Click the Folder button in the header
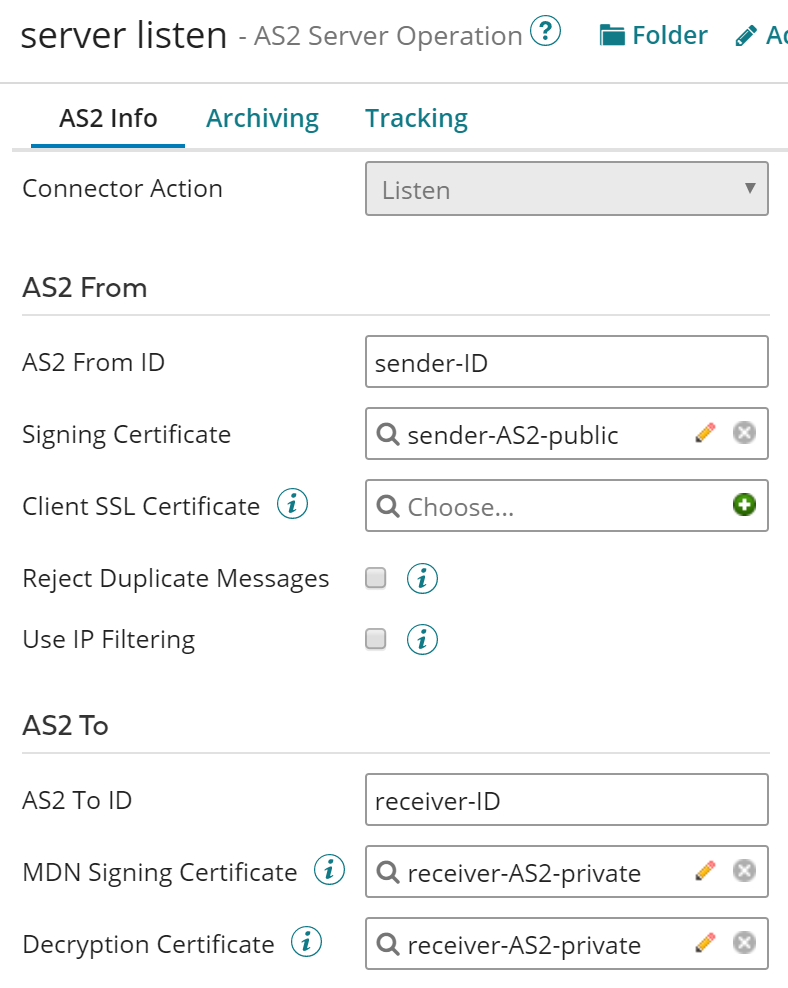This screenshot has height=988, width=788. pyautogui.click(x=654, y=36)
